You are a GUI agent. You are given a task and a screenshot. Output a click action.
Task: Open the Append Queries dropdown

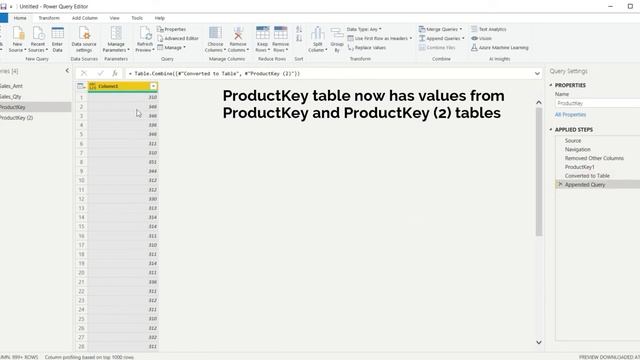click(442, 38)
